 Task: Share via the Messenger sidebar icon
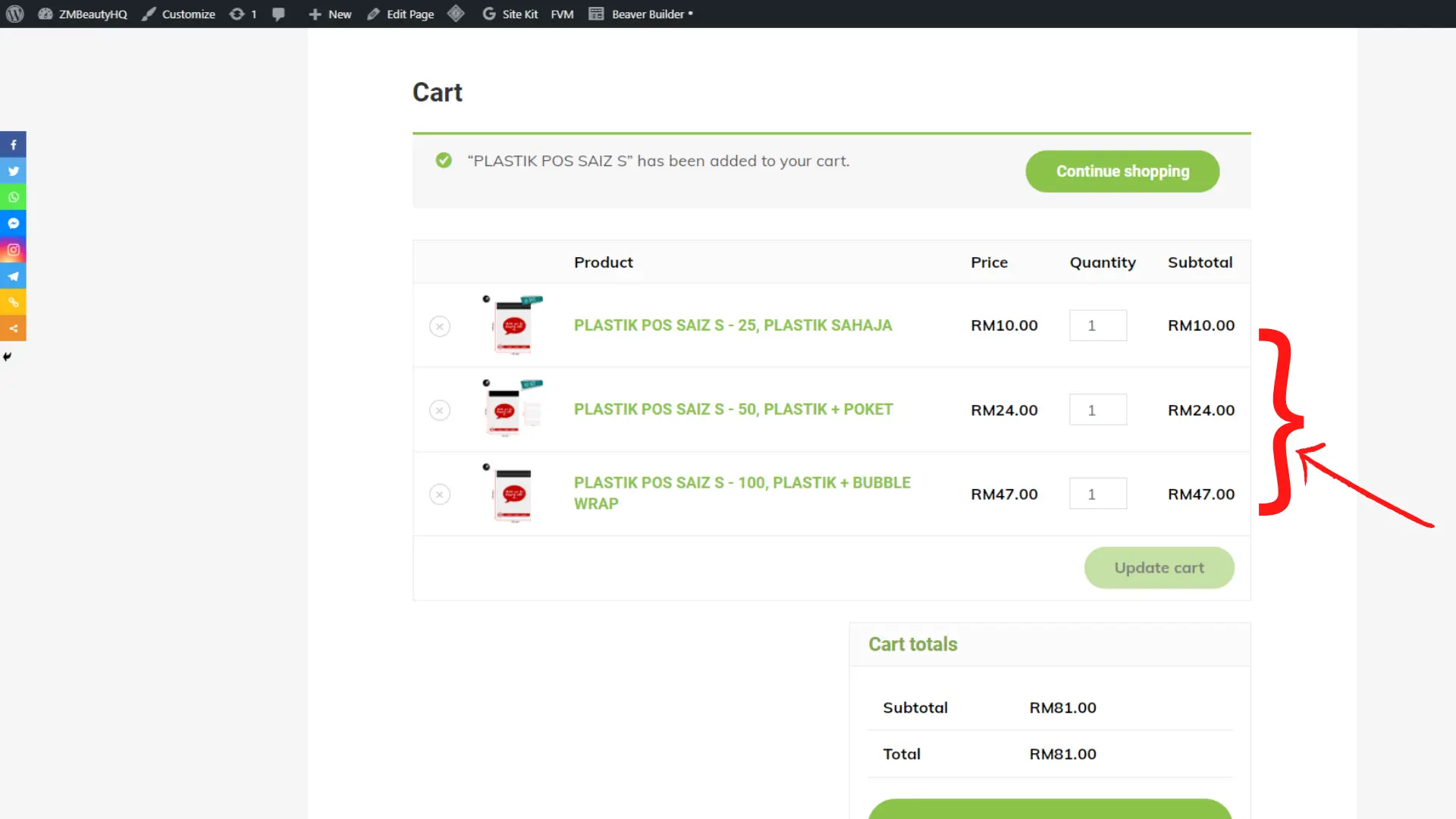[x=13, y=223]
